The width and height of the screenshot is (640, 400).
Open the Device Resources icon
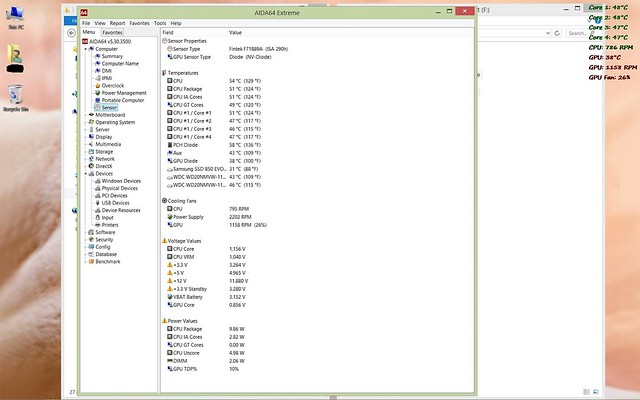[98, 211]
